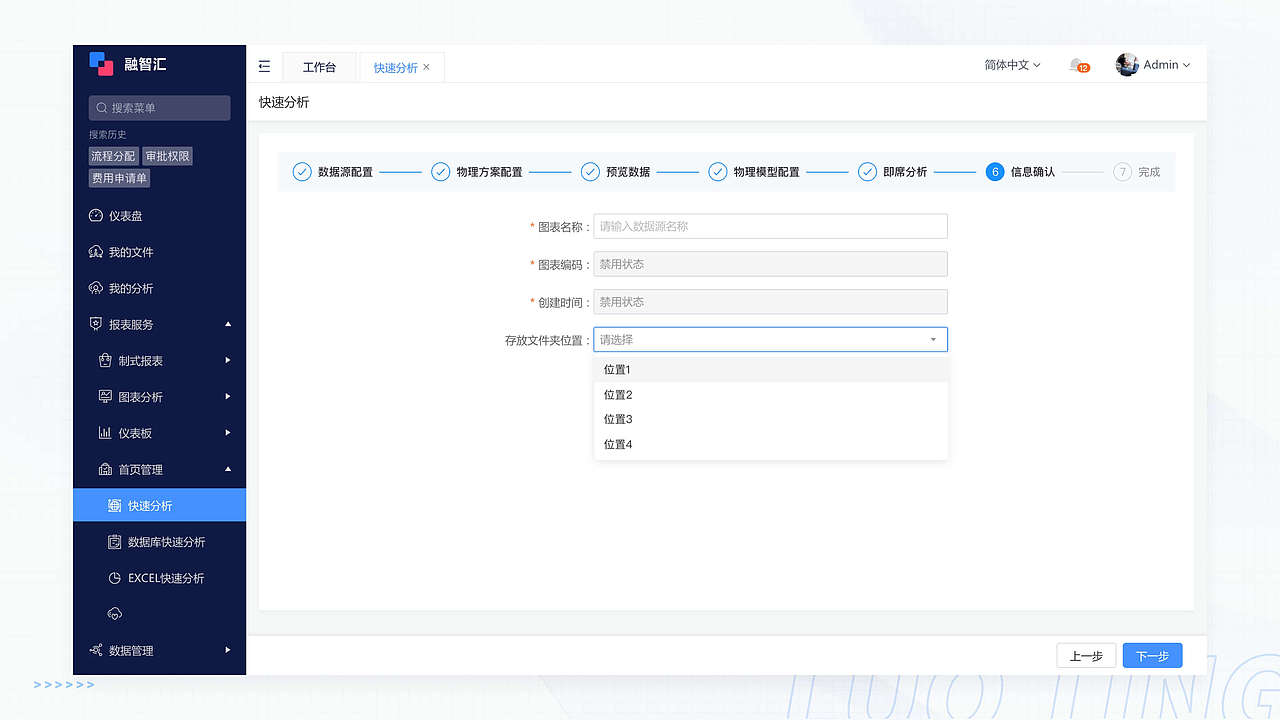Image resolution: width=1280 pixels, height=720 pixels.
Task: Open the 存放文件夹位置 select box
Action: [x=770, y=340]
